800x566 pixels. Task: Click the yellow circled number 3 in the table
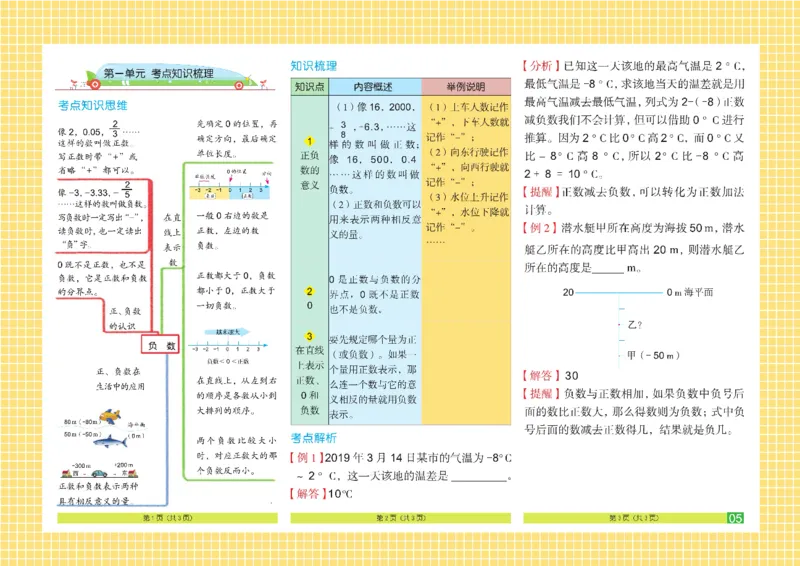pyautogui.click(x=309, y=336)
